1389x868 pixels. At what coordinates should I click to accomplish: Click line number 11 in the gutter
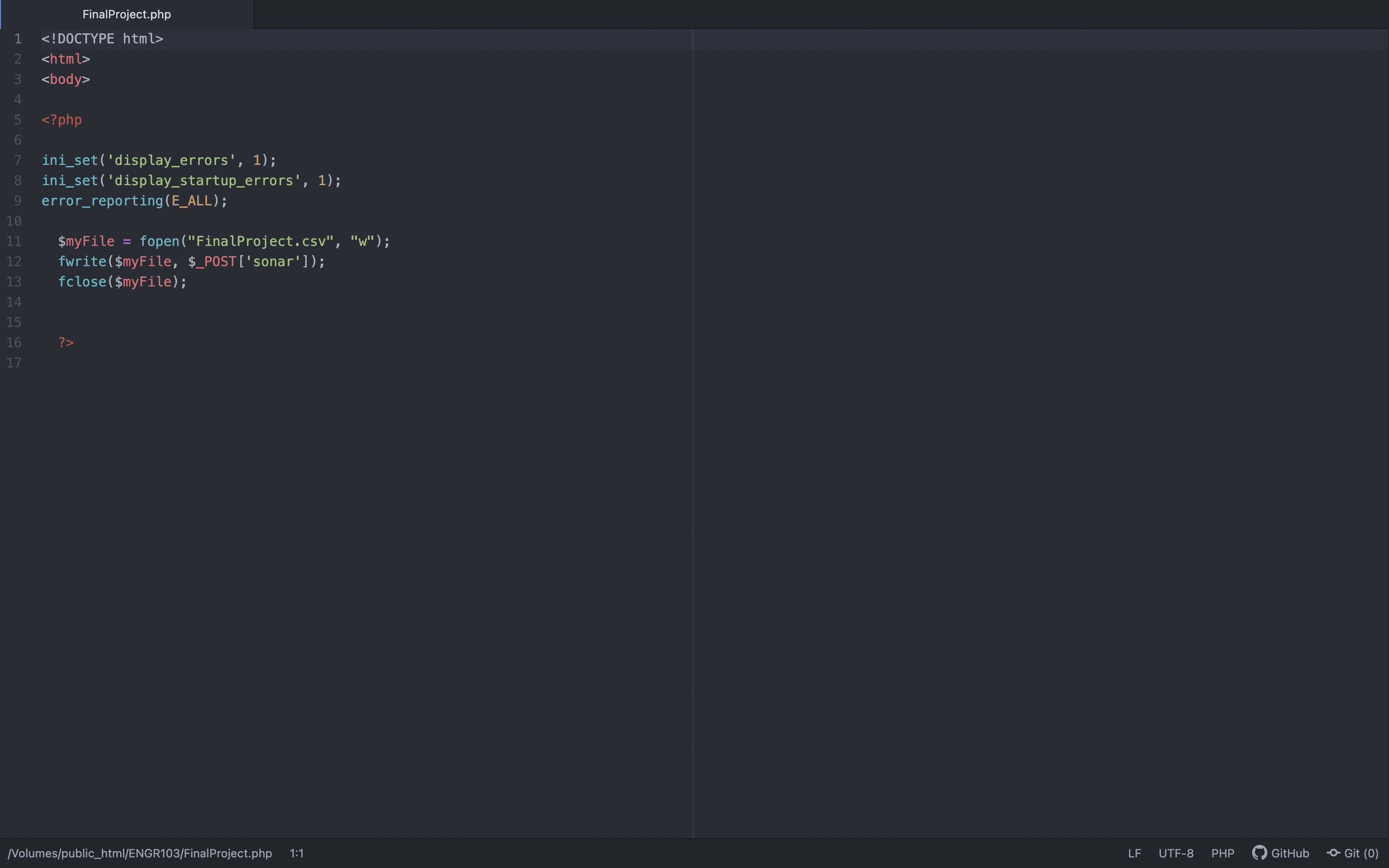point(14,241)
